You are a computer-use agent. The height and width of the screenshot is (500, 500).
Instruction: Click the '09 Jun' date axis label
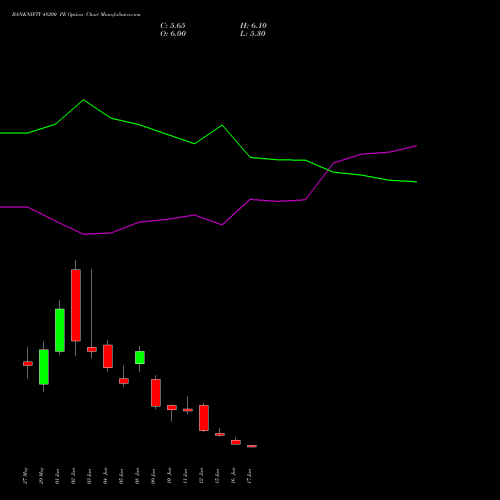pyautogui.click(x=154, y=476)
